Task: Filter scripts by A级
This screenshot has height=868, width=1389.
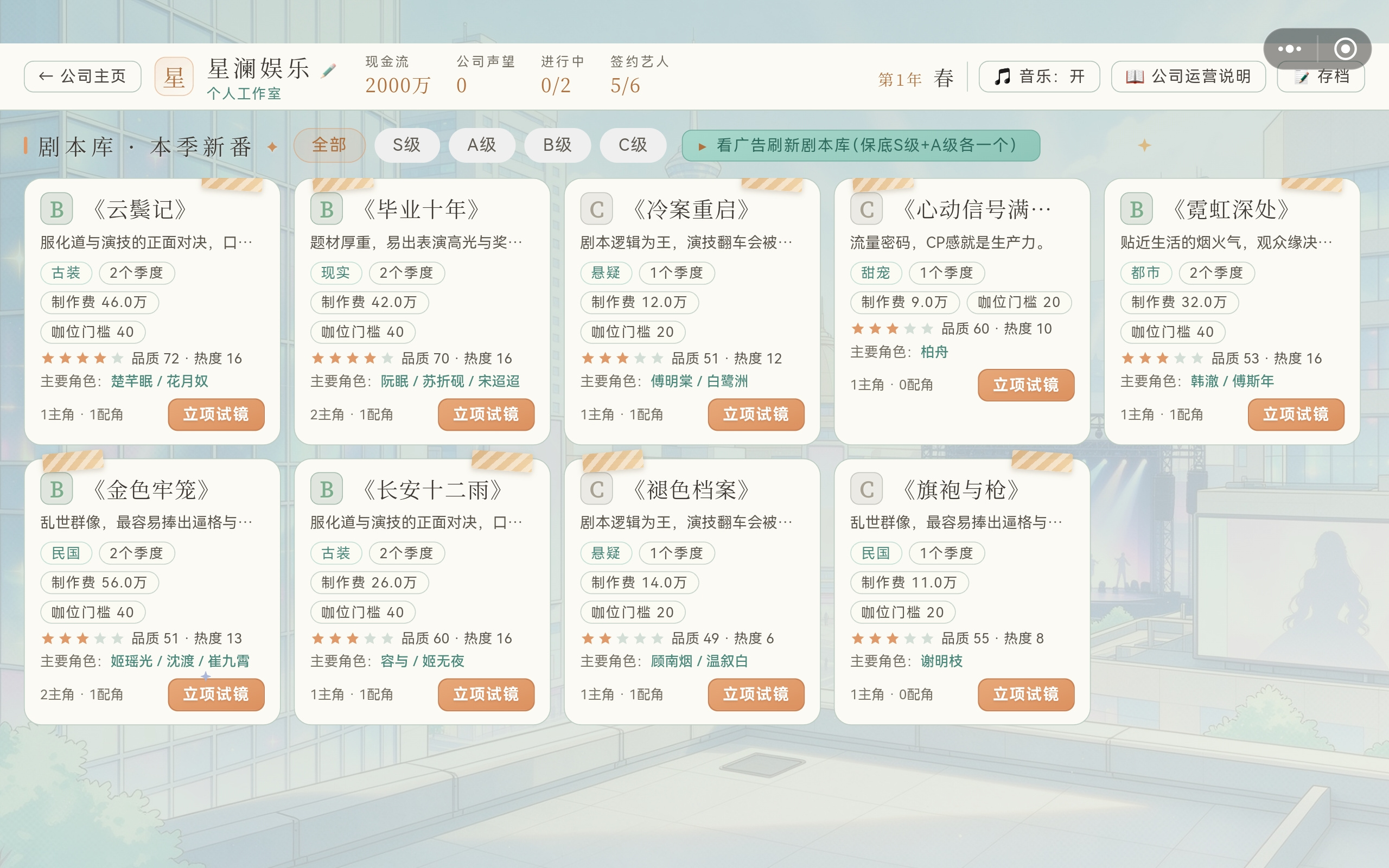Action: click(x=482, y=145)
